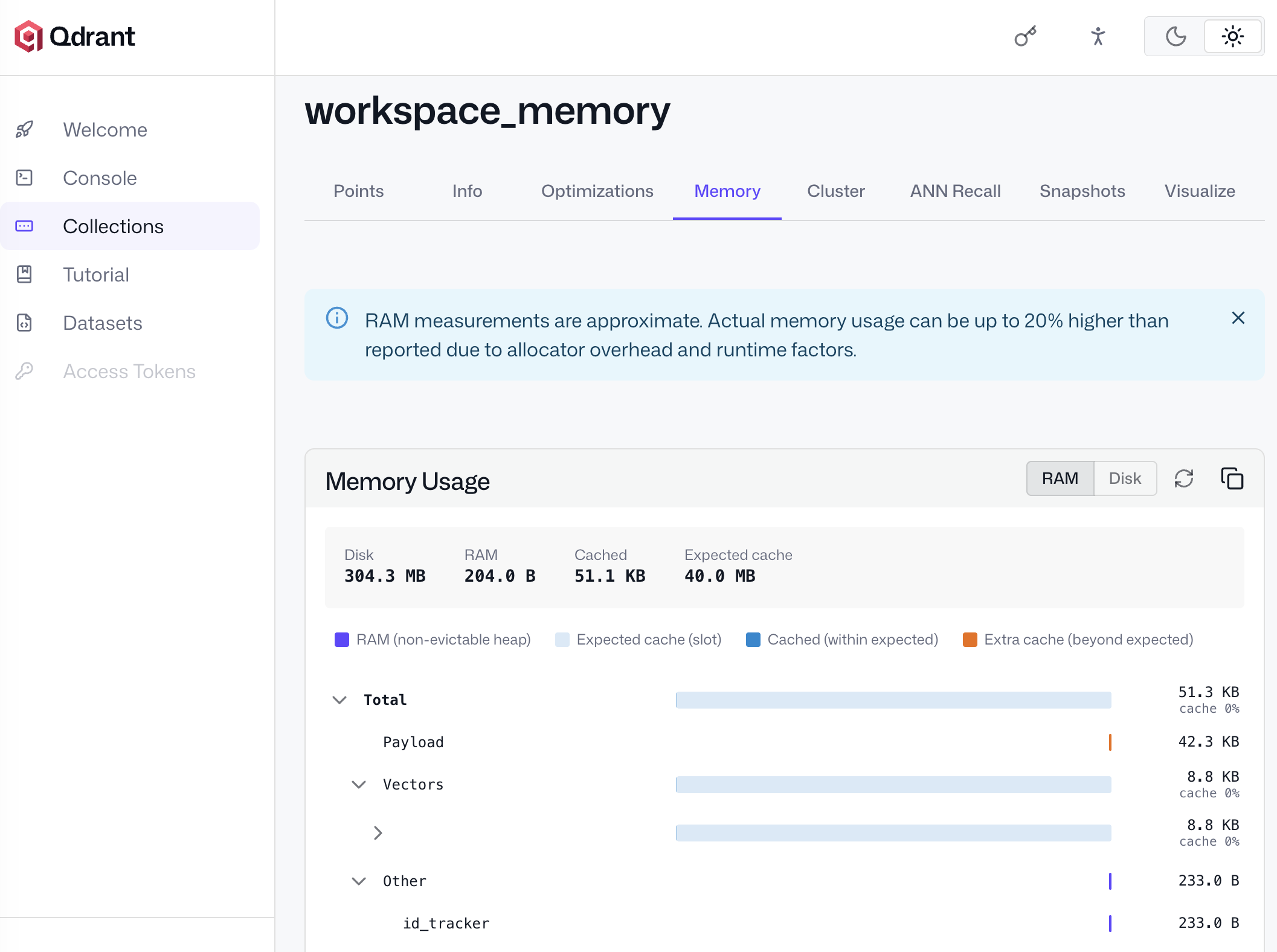Click the Welcome rocket icon

click(24, 129)
